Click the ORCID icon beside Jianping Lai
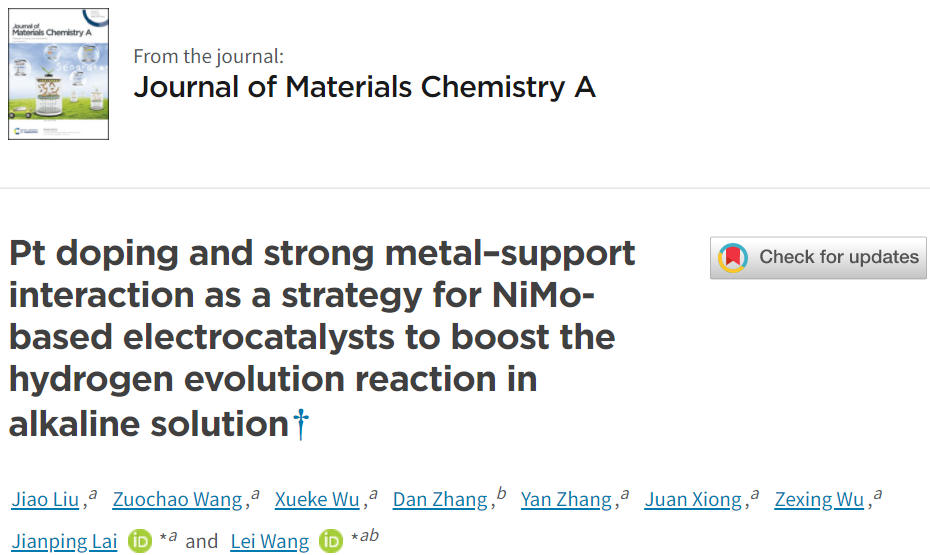 tap(140, 541)
